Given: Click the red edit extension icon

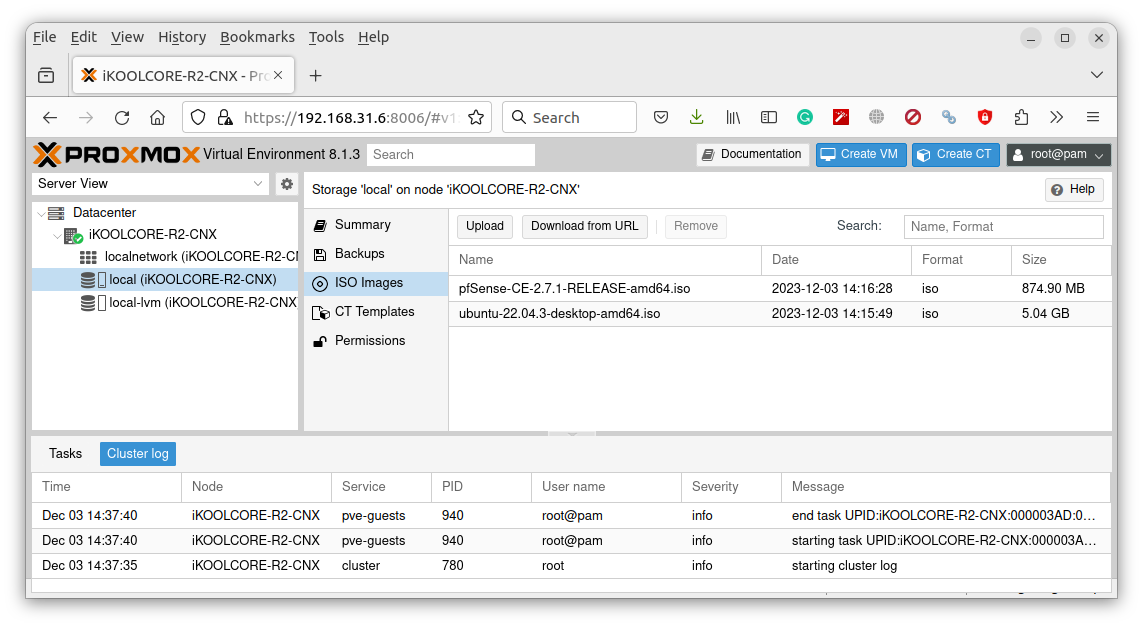Looking at the screenshot, I should click(840, 117).
